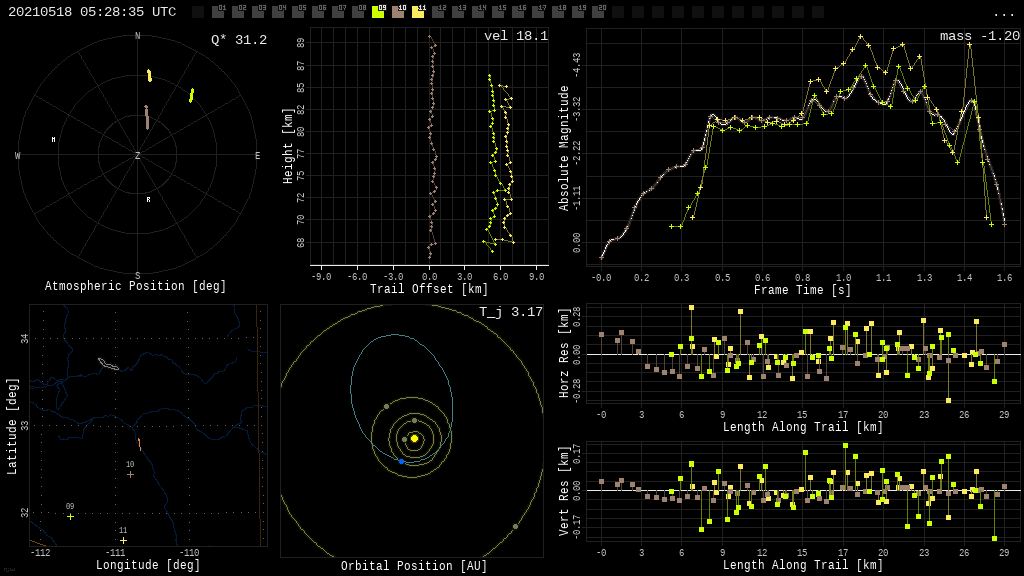Click station 10 cross marker on map
This screenshot has height=576, width=1024.
coord(130,474)
